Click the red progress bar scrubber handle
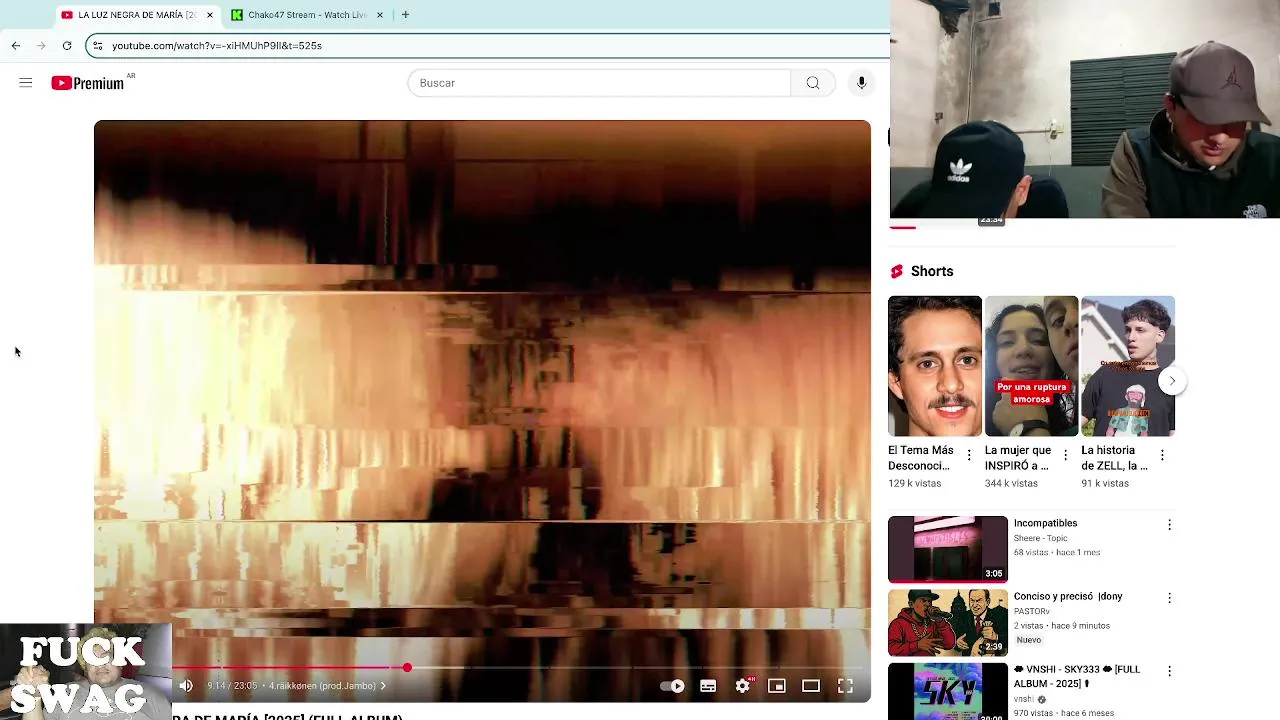The height and width of the screenshot is (720, 1280). coord(407,667)
